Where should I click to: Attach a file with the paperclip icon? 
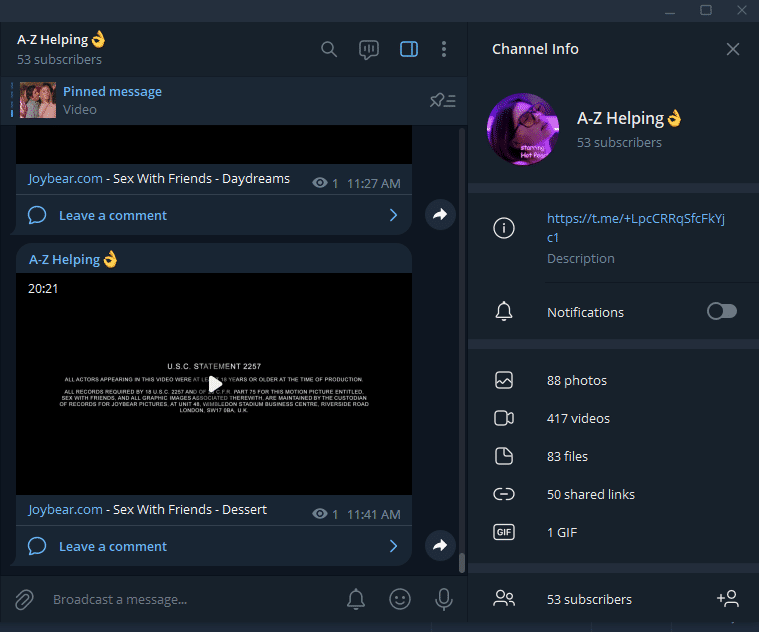pyautogui.click(x=24, y=600)
